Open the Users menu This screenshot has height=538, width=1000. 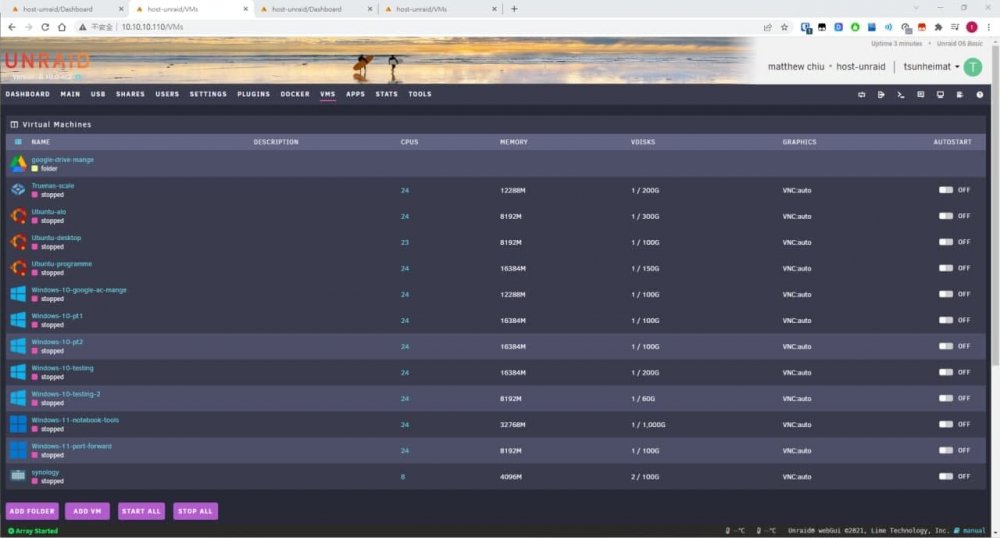click(x=167, y=94)
